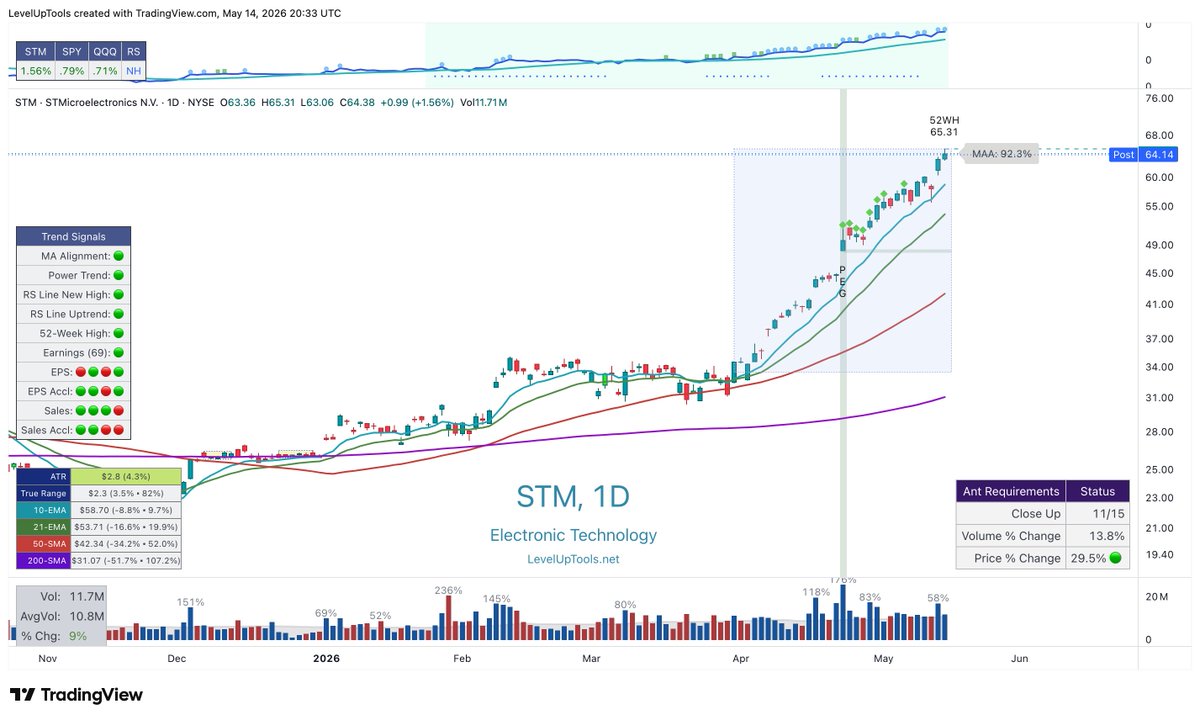Screen dimensions: 1200x720
Task: Click the 49.00 price axis label
Action: pos(1158,245)
